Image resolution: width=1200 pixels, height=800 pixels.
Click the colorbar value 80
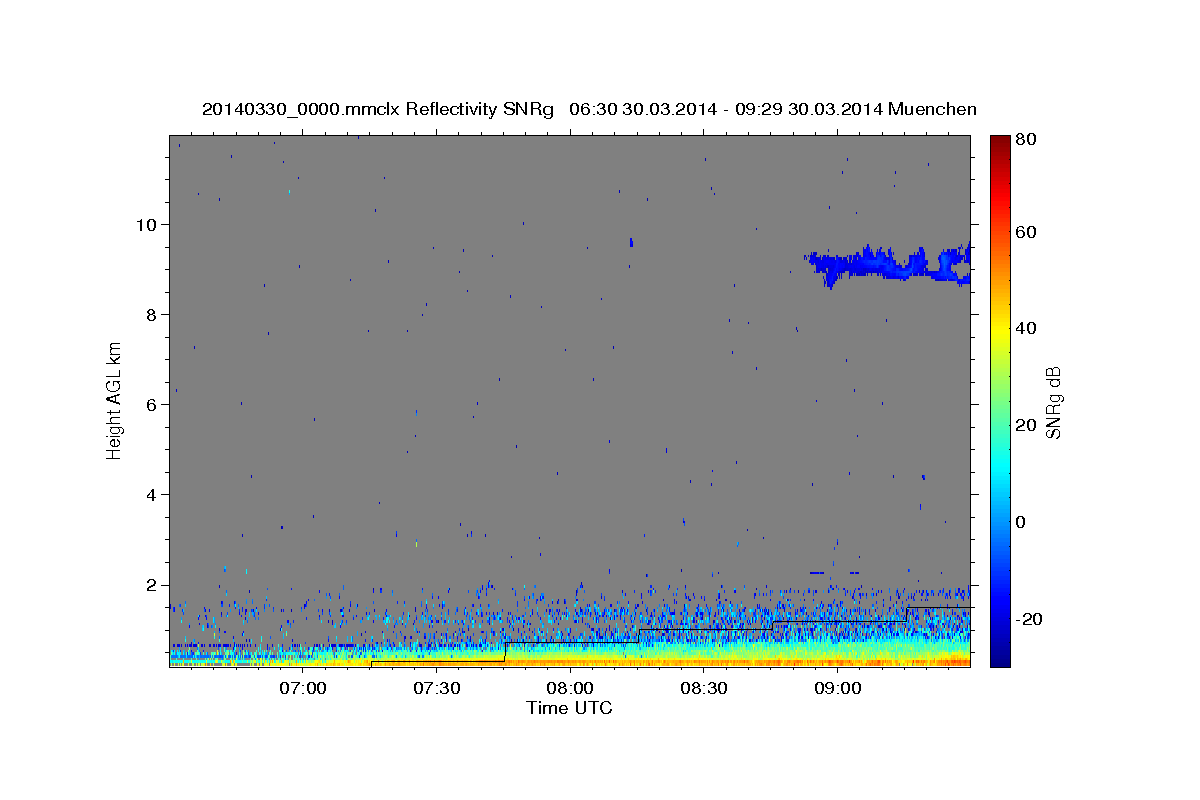point(1026,139)
